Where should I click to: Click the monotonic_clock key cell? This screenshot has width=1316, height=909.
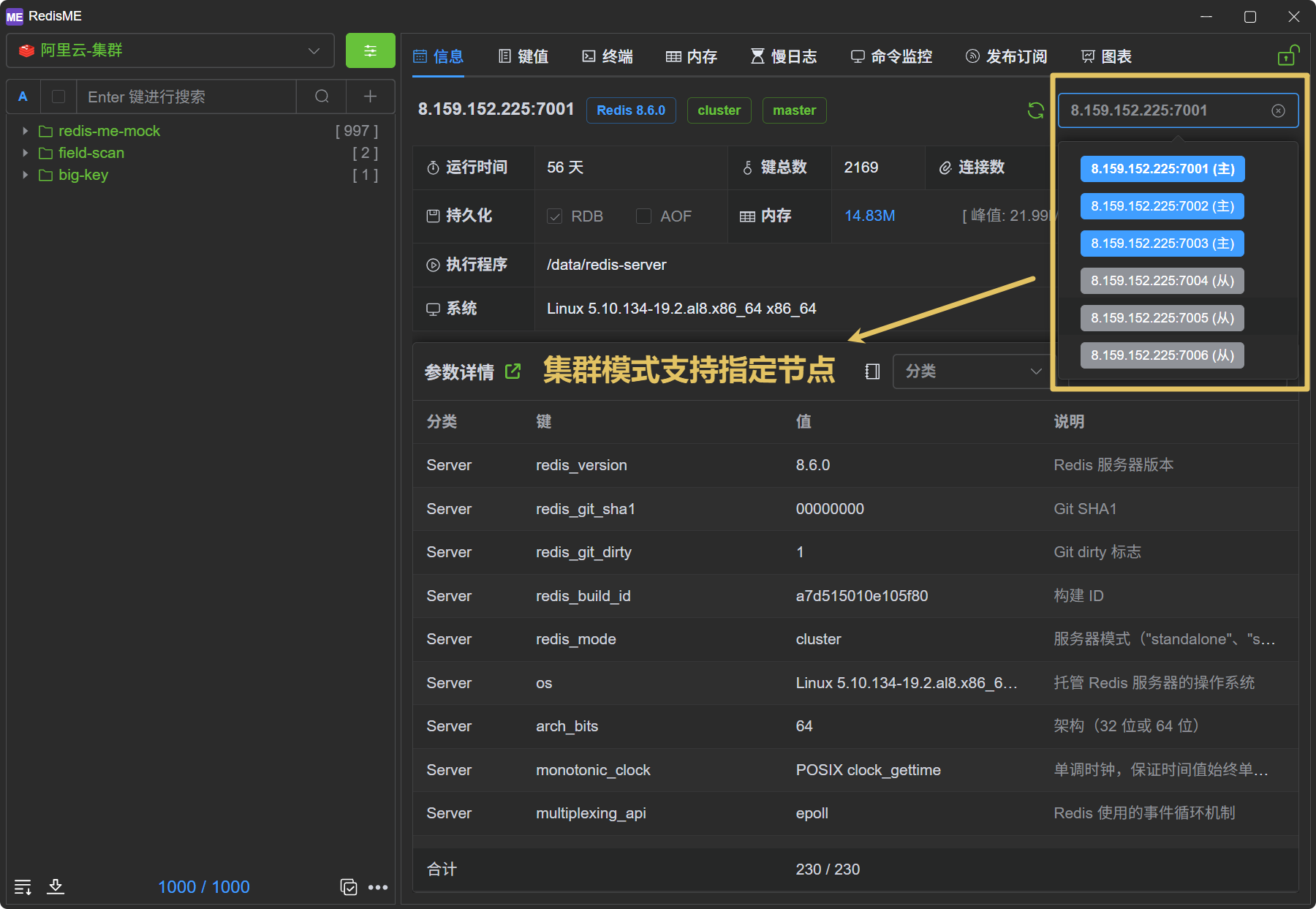tap(593, 770)
